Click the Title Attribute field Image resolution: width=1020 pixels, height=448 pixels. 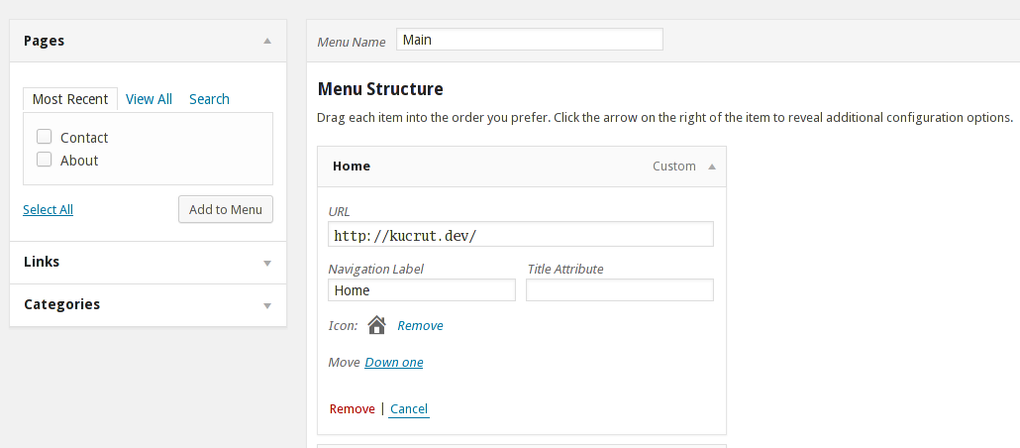619,290
